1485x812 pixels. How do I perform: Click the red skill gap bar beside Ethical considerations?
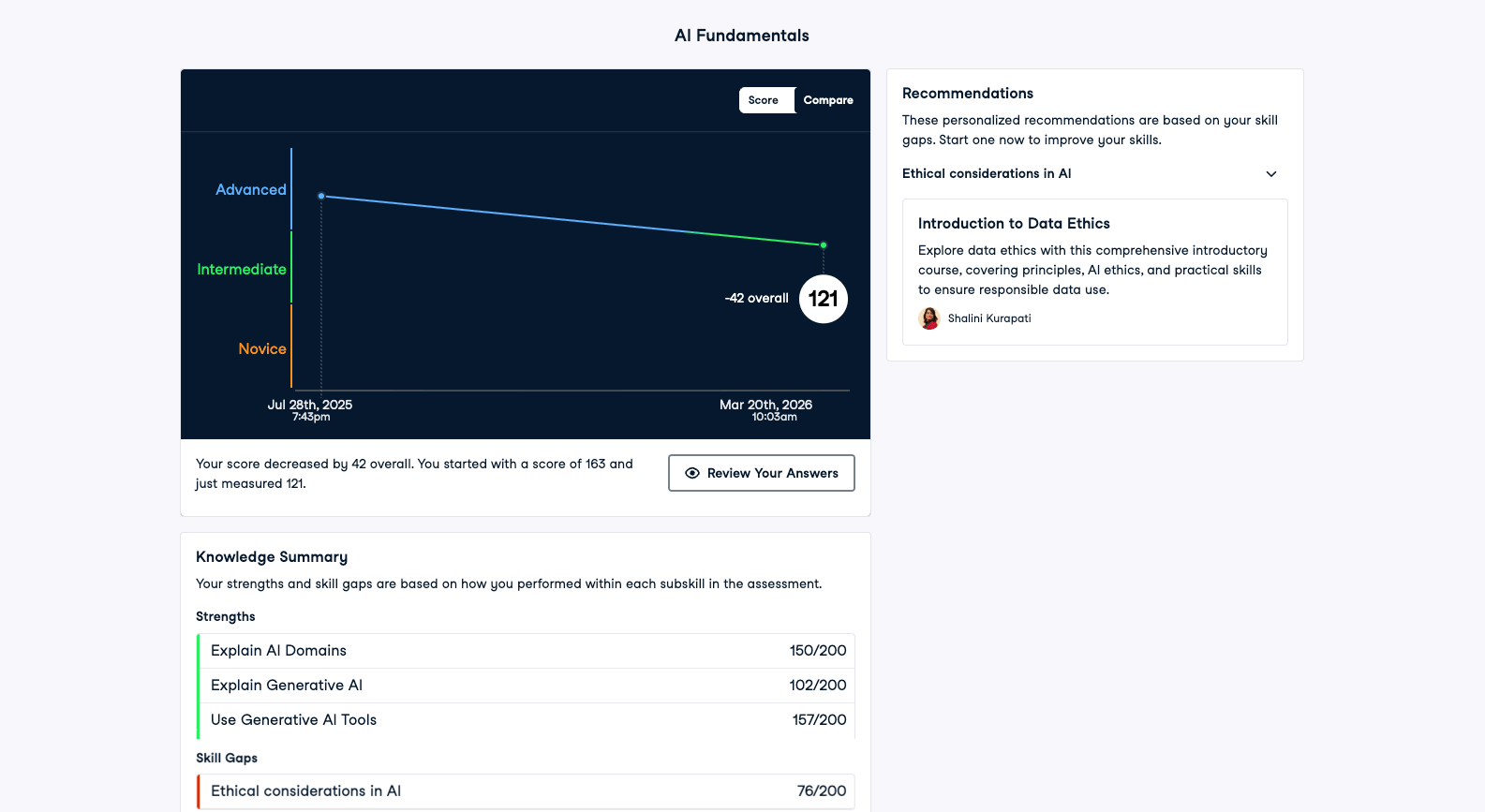point(199,791)
